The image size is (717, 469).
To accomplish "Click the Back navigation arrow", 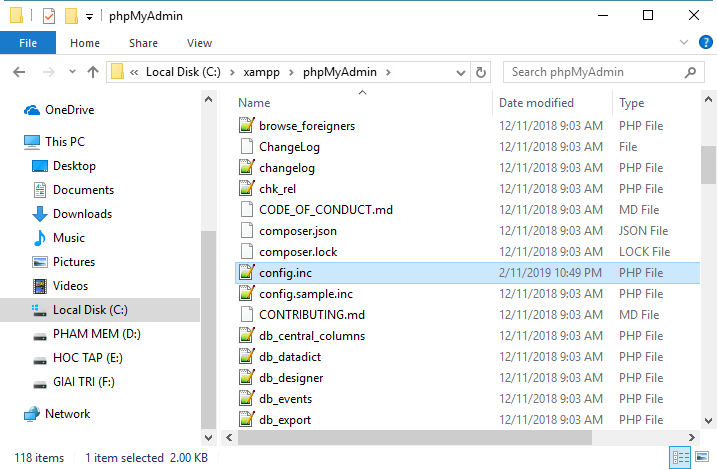I will (x=19, y=72).
